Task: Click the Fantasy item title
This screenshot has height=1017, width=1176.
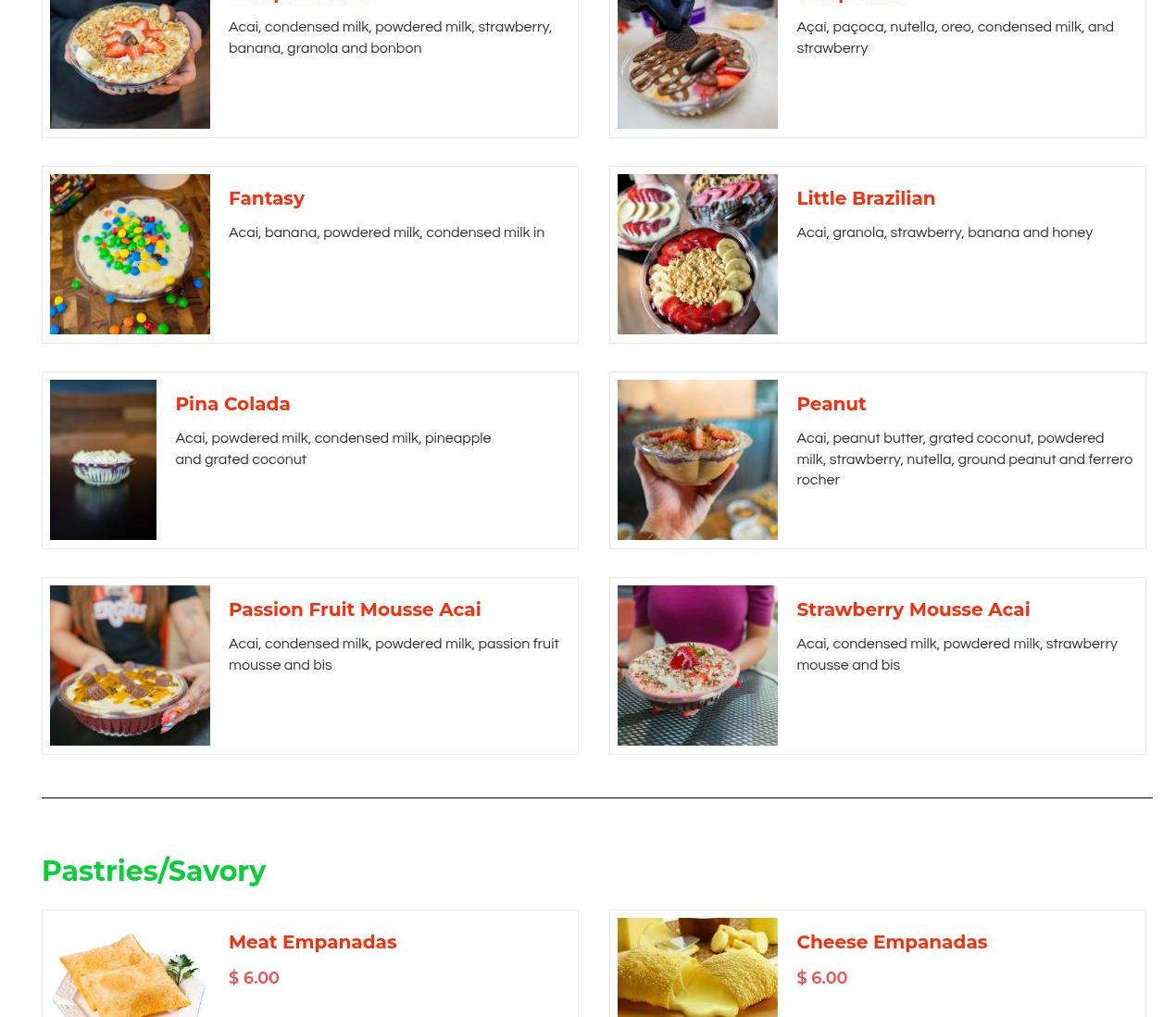Action: (267, 198)
